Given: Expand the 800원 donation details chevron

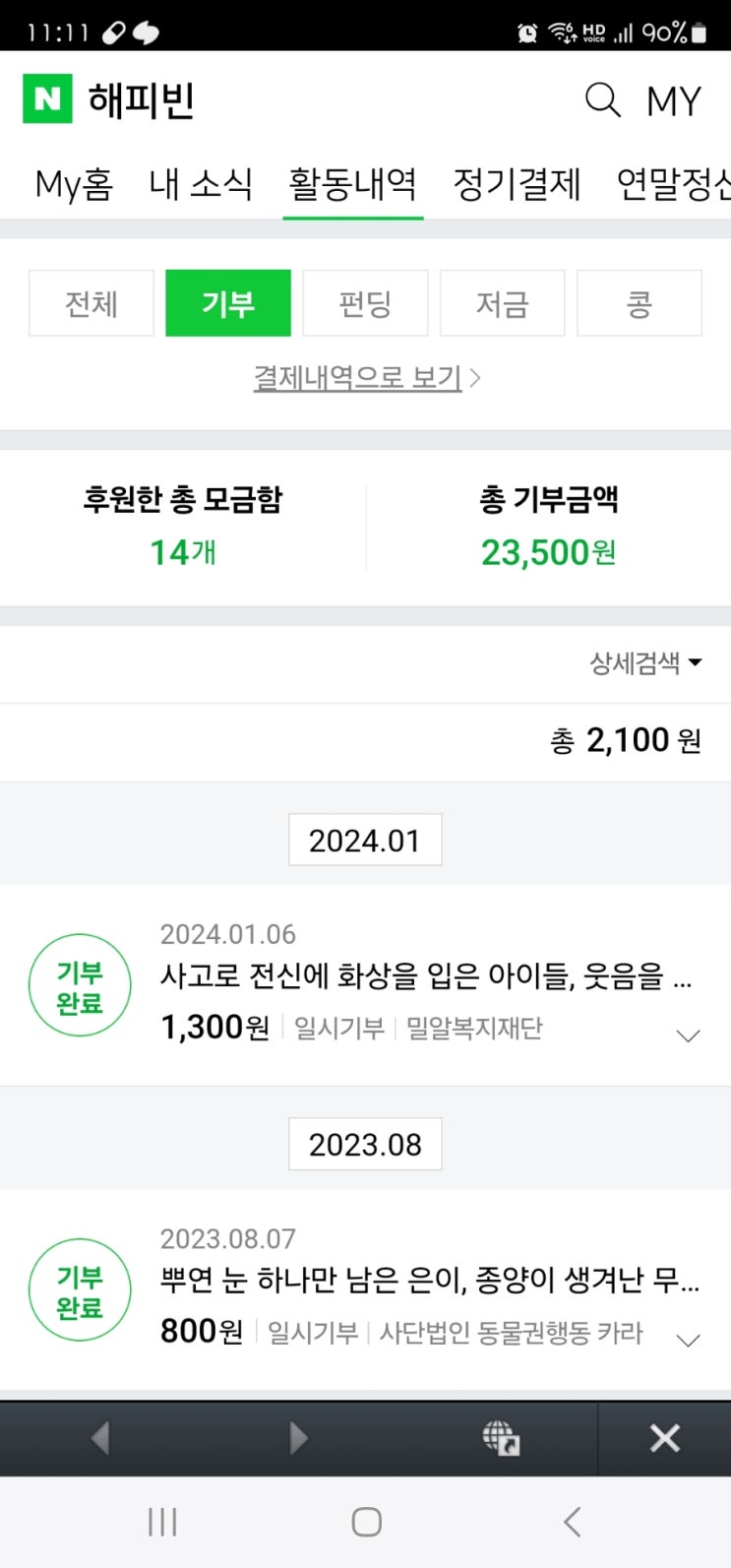Looking at the screenshot, I should (x=689, y=1340).
